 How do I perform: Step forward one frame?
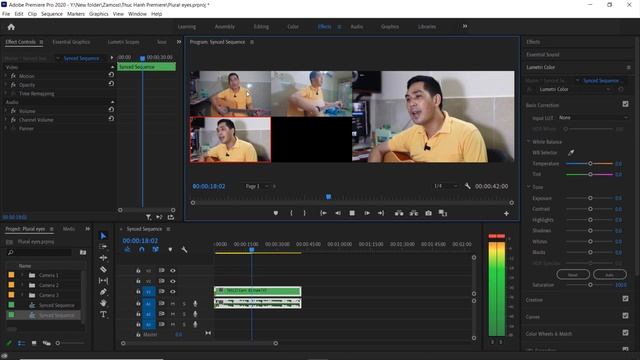pos(367,213)
